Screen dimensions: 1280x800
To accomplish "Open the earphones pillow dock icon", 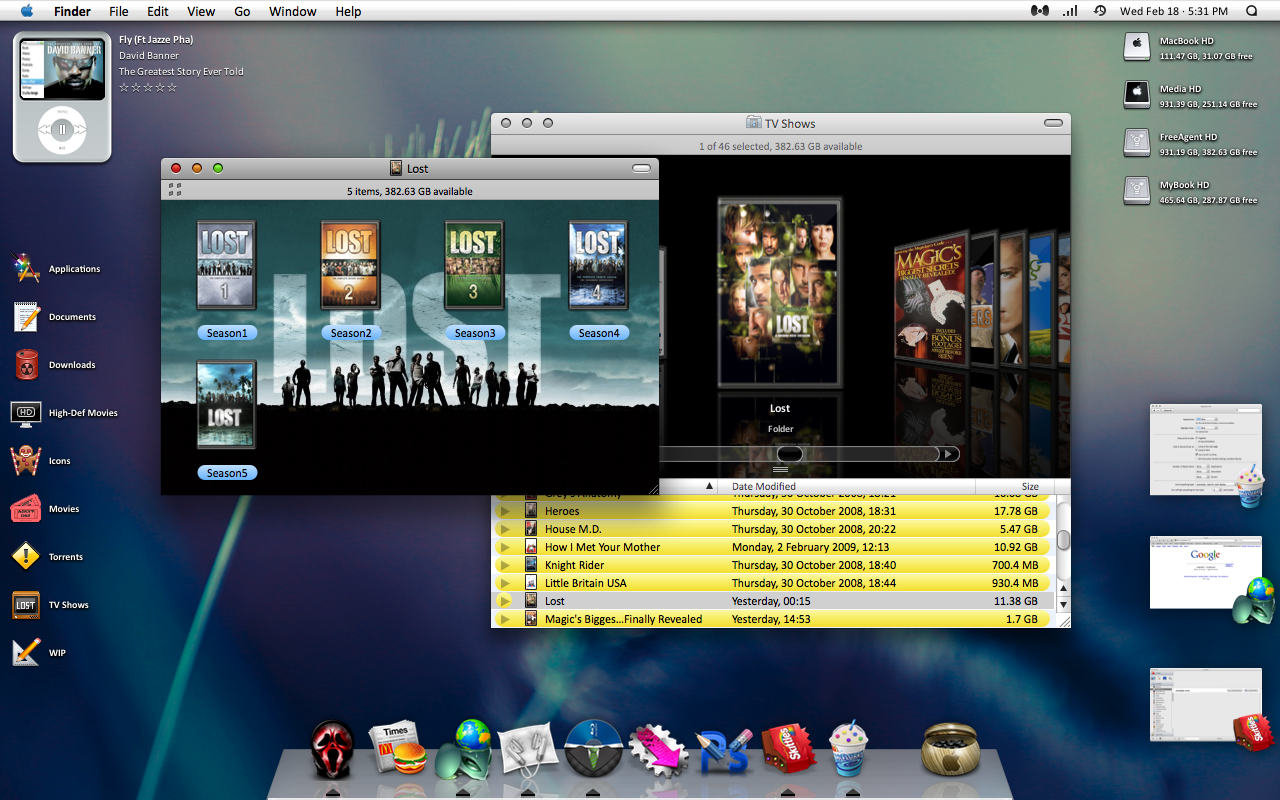I will pos(527,750).
